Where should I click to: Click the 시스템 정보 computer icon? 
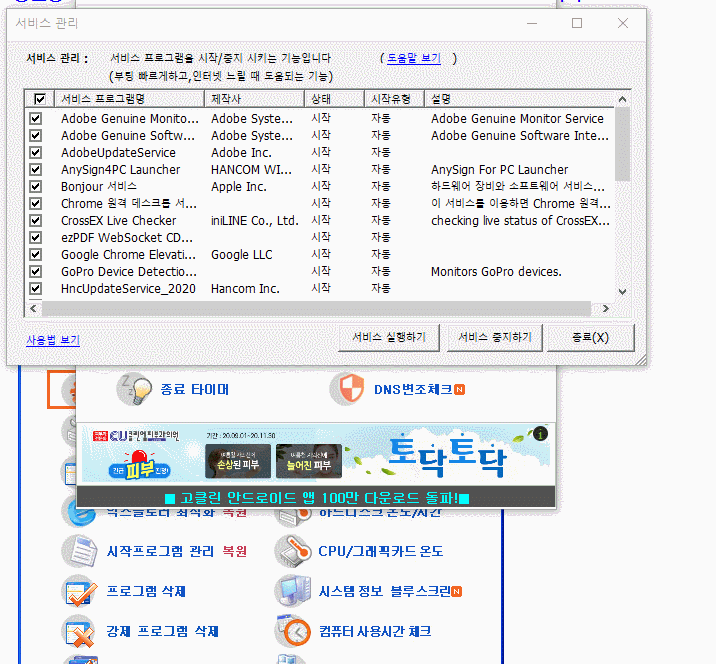click(x=293, y=591)
